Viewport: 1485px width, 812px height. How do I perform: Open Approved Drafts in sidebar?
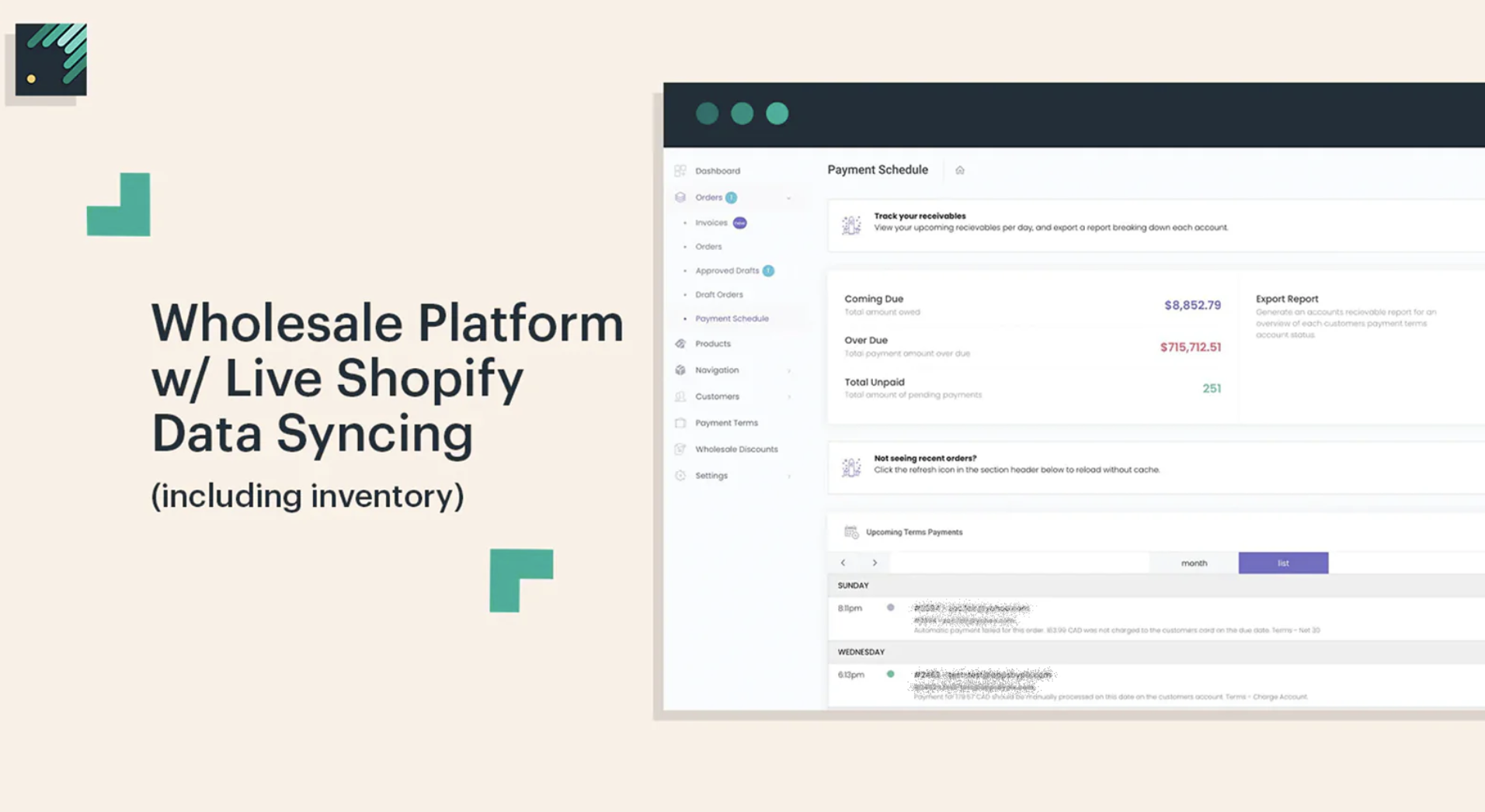tap(727, 271)
